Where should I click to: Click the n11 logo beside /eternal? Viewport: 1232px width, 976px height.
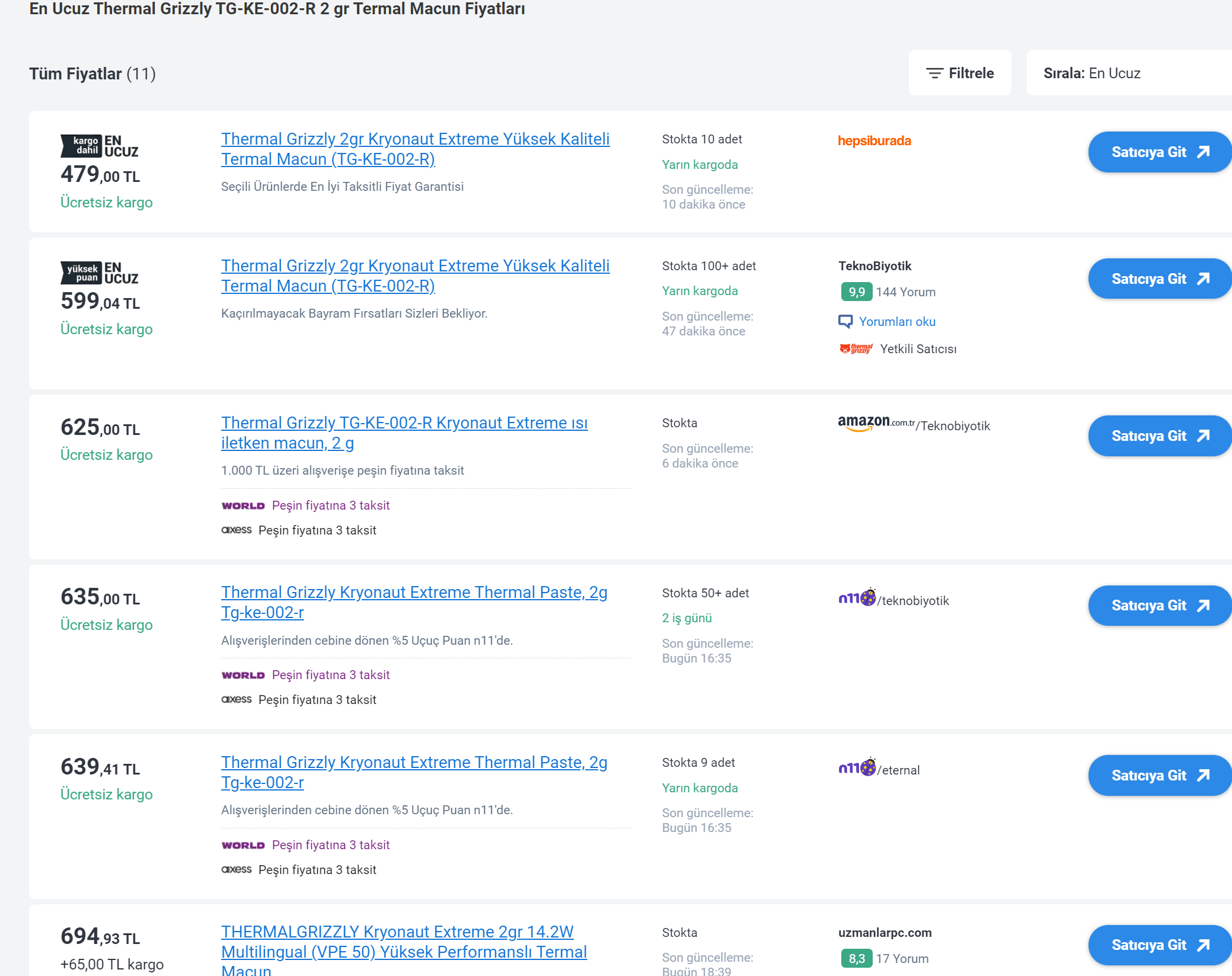(x=857, y=768)
